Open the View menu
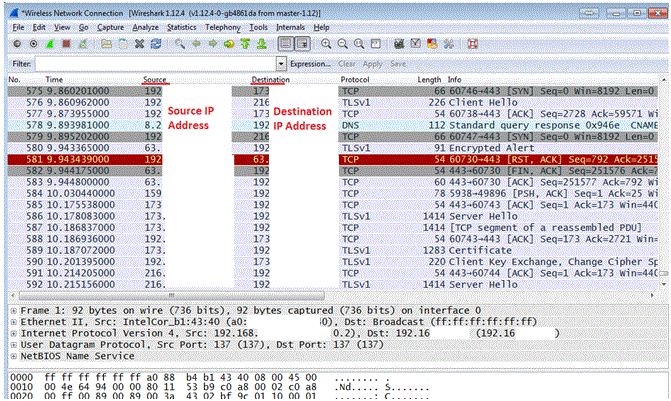 click(x=62, y=27)
